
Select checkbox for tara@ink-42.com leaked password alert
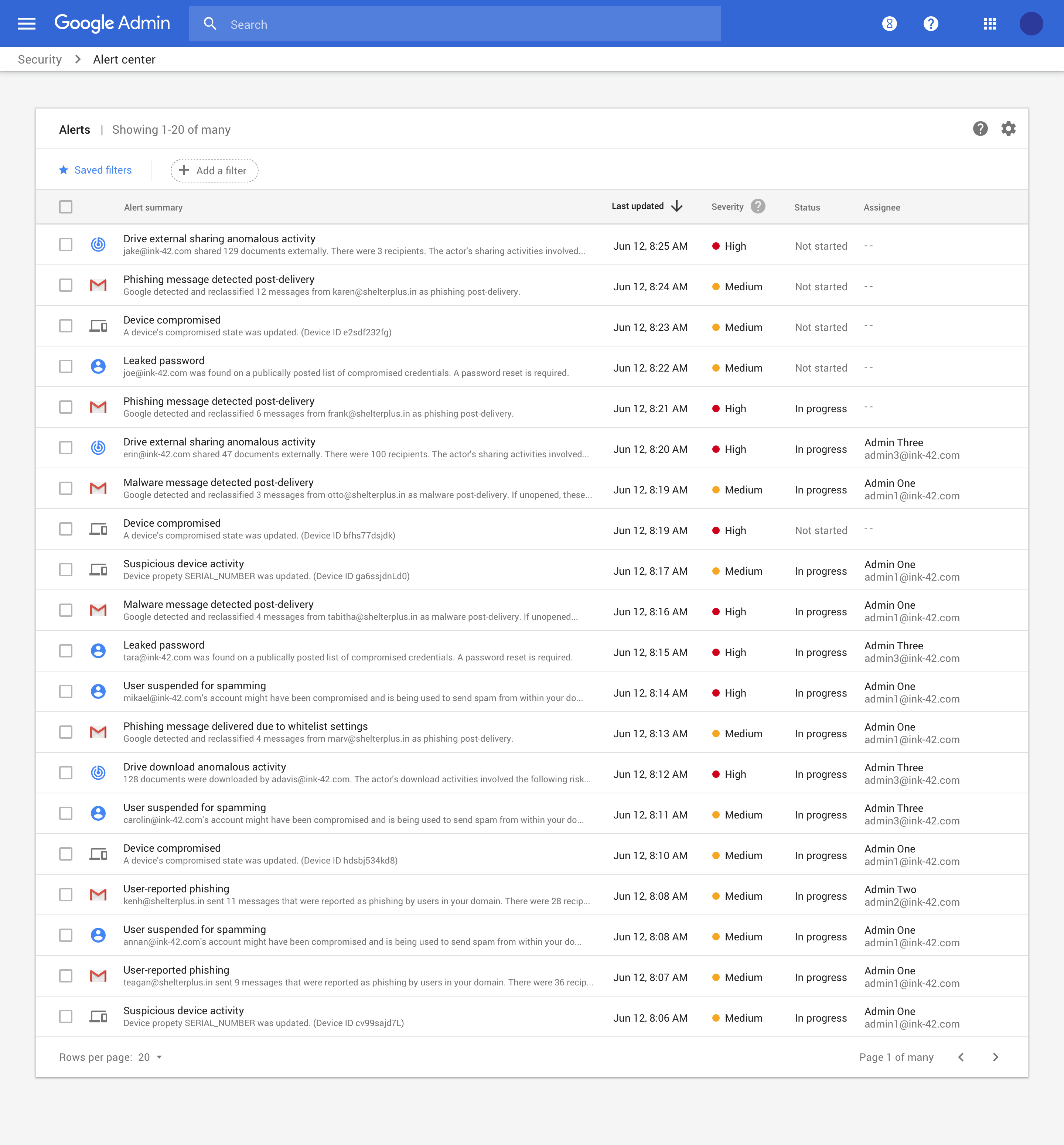(x=66, y=651)
